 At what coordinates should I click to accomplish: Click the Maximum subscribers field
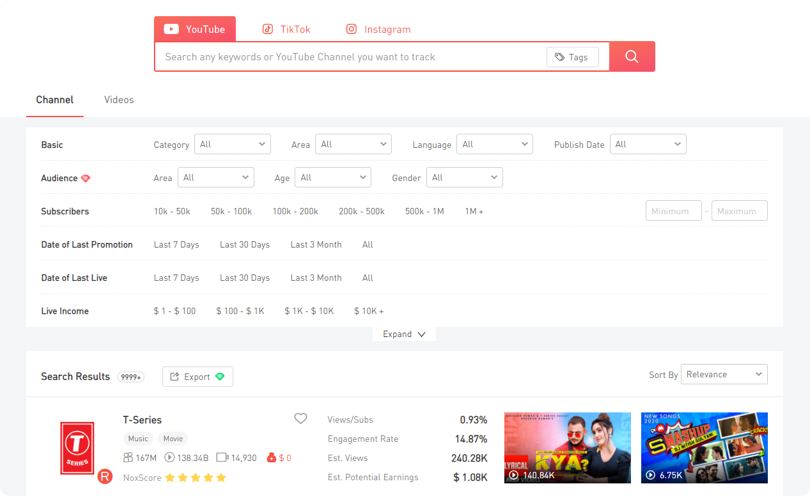(739, 211)
